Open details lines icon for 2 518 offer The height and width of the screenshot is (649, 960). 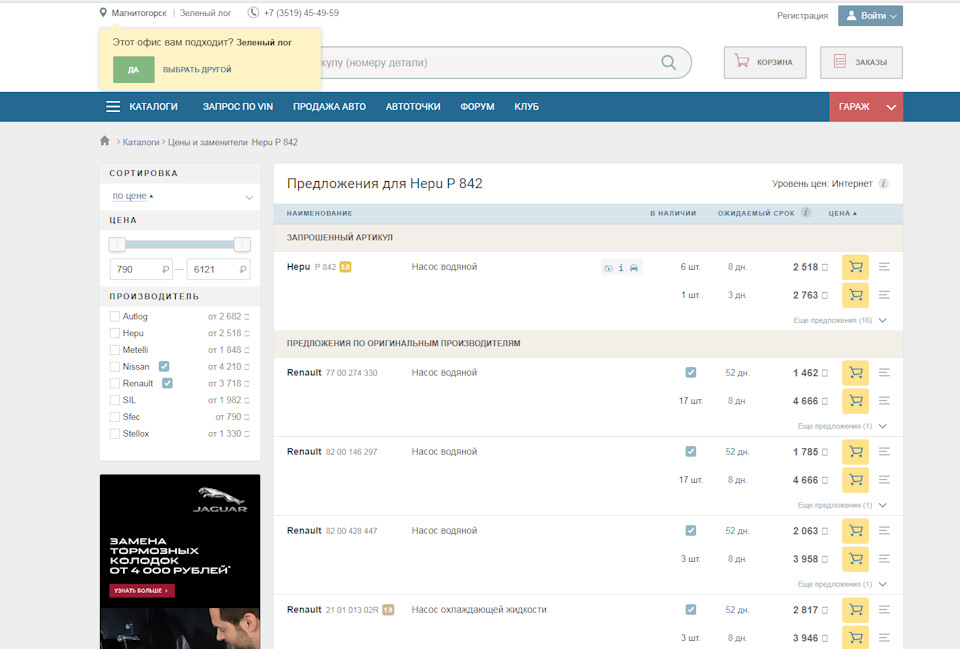(x=884, y=267)
